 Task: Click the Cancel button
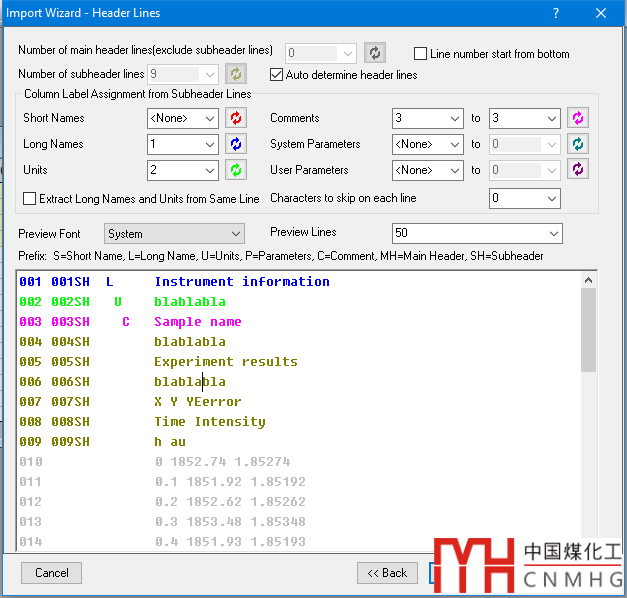click(51, 573)
